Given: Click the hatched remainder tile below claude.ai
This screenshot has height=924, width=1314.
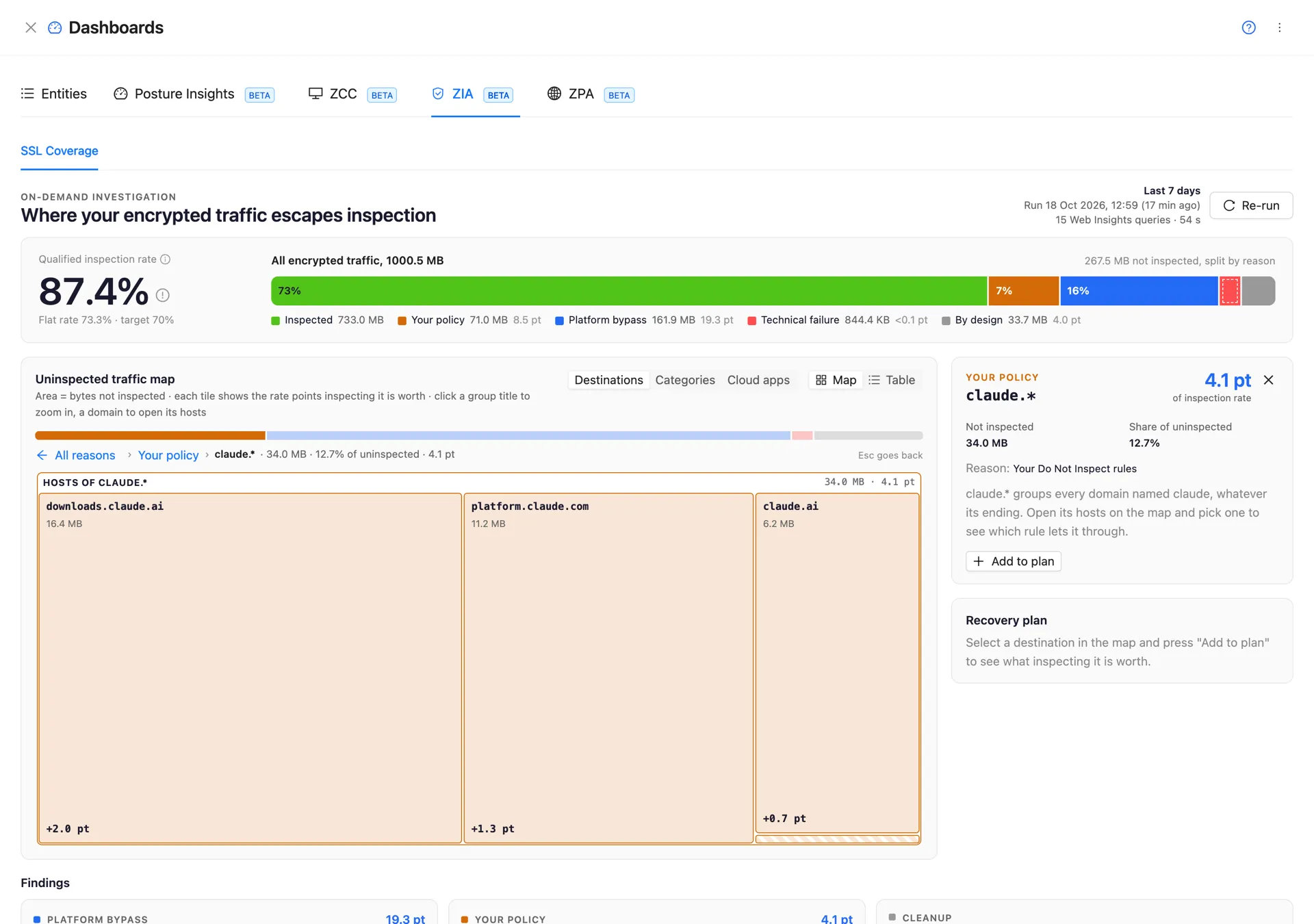Looking at the screenshot, I should coord(837,838).
